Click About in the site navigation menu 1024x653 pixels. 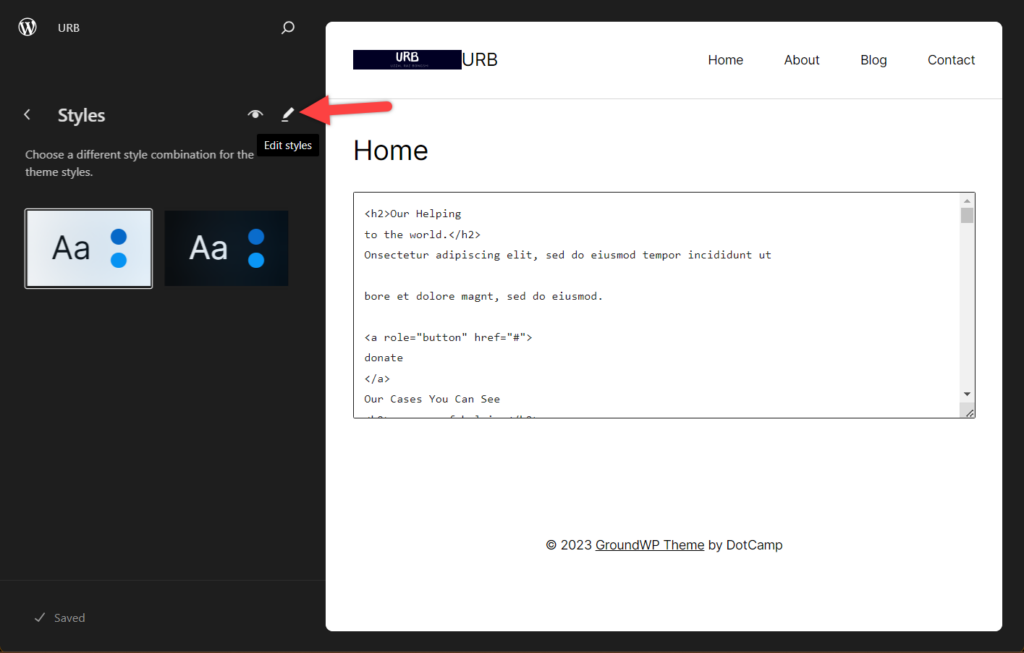tap(801, 60)
